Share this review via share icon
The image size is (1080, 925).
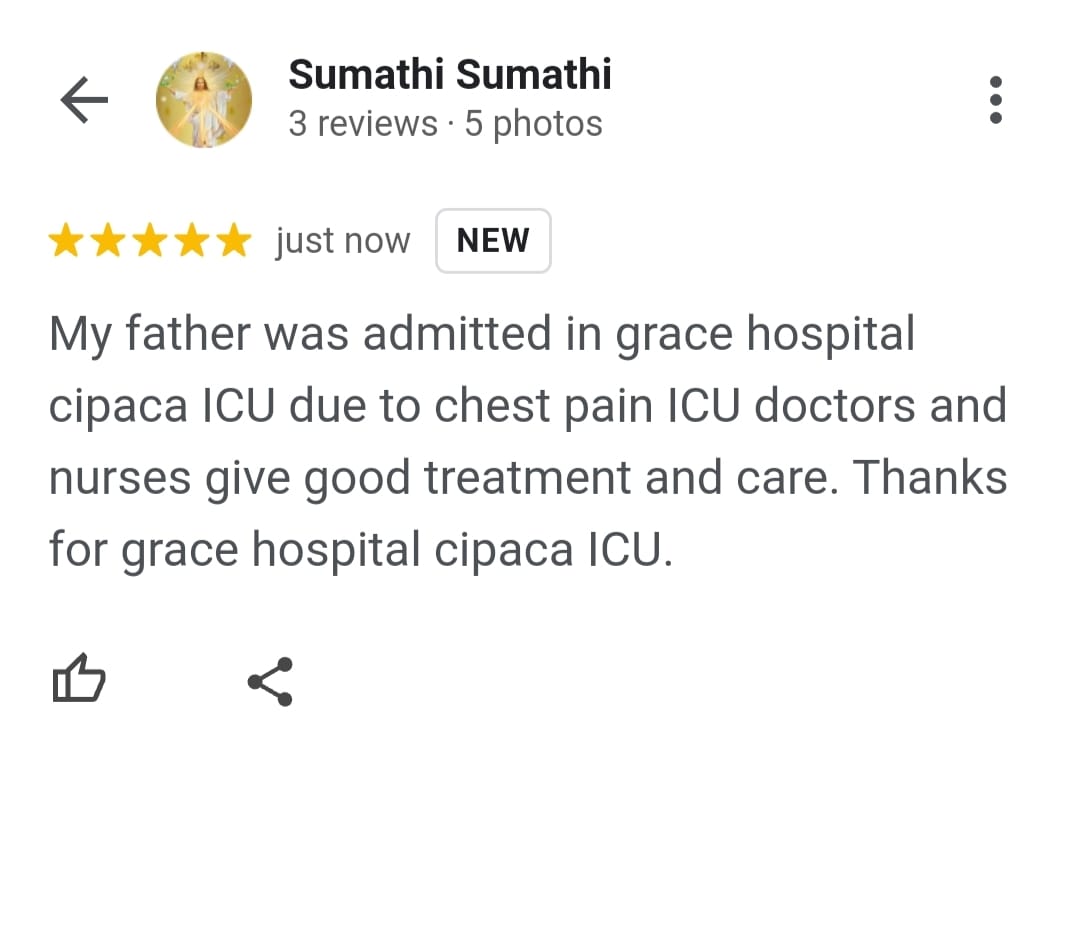coord(270,682)
